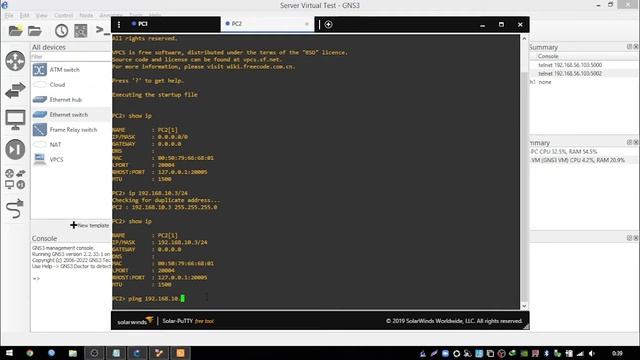
Task: Open File Explorer from the taskbar
Action: [73, 353]
